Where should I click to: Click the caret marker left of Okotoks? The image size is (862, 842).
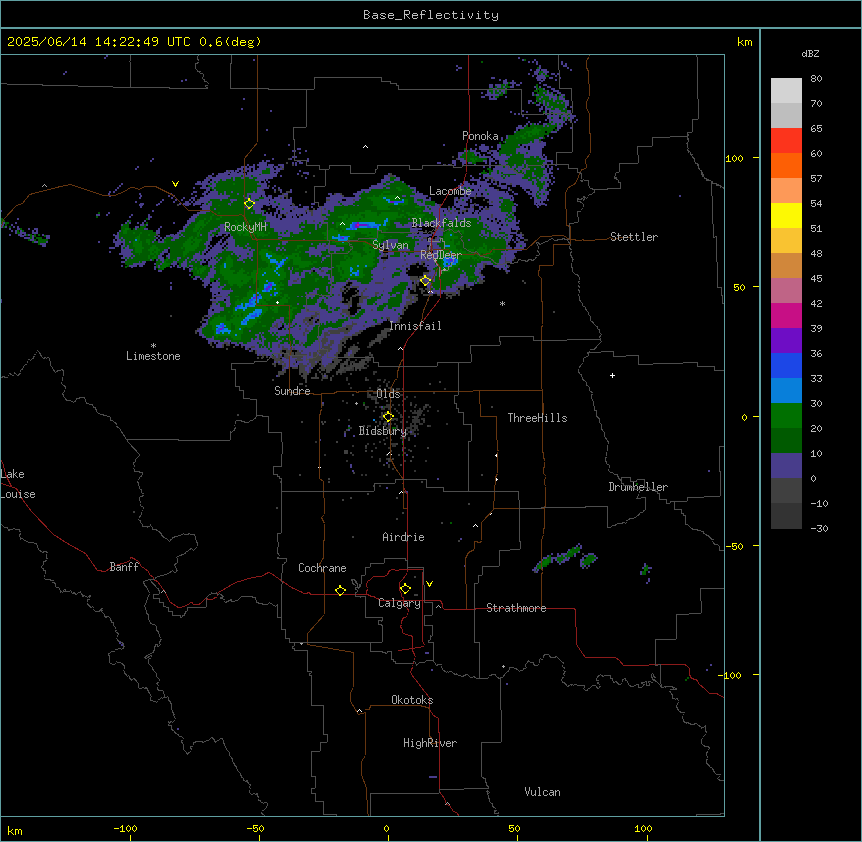360,711
